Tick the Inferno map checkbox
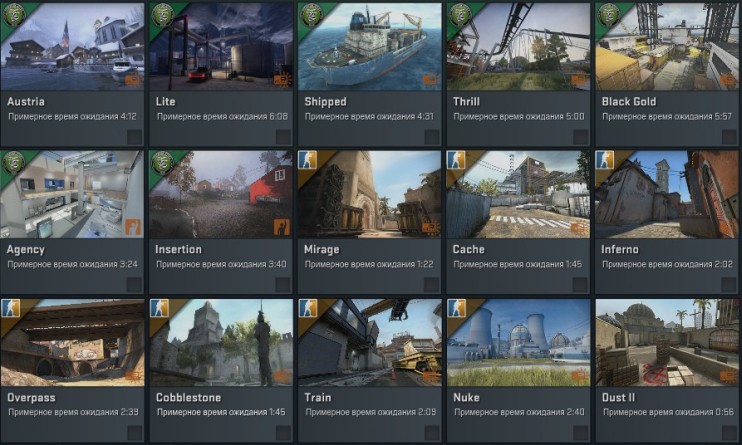The image size is (742, 445). tap(729, 285)
